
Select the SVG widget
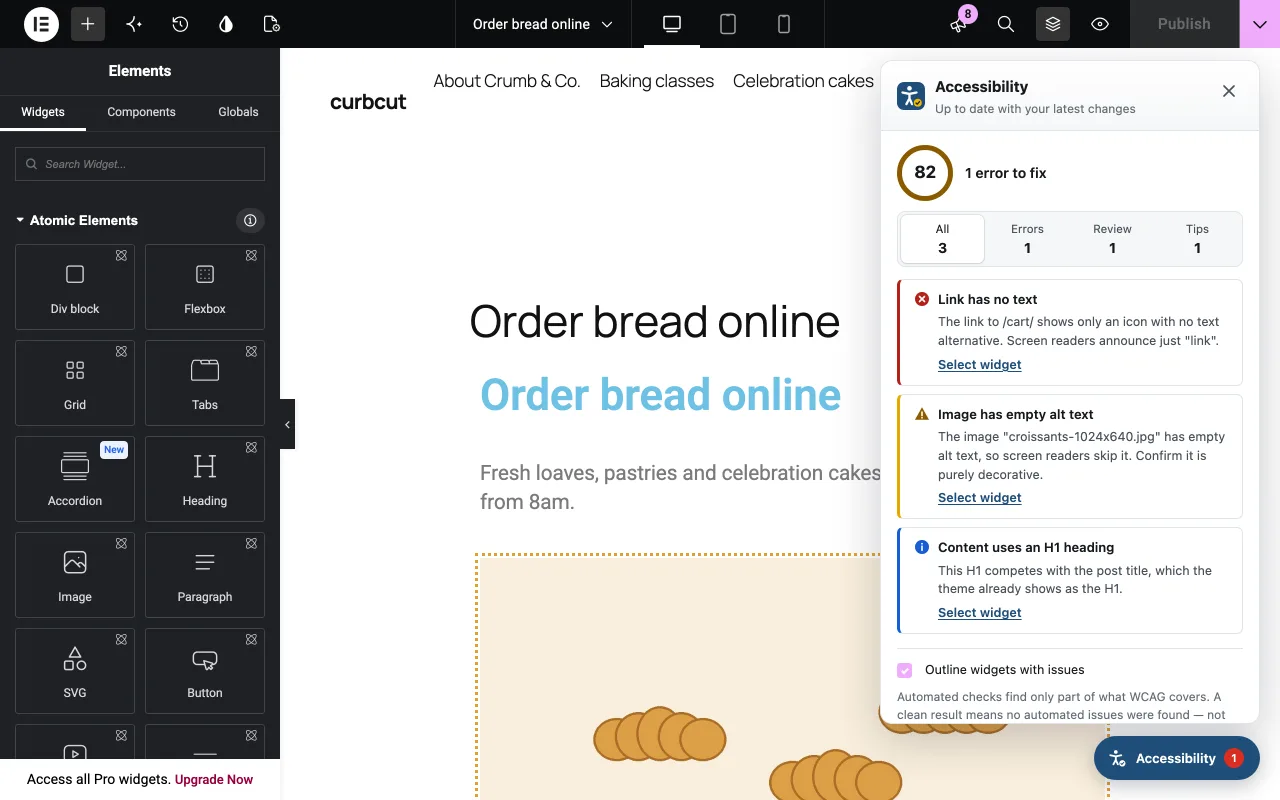(x=75, y=671)
